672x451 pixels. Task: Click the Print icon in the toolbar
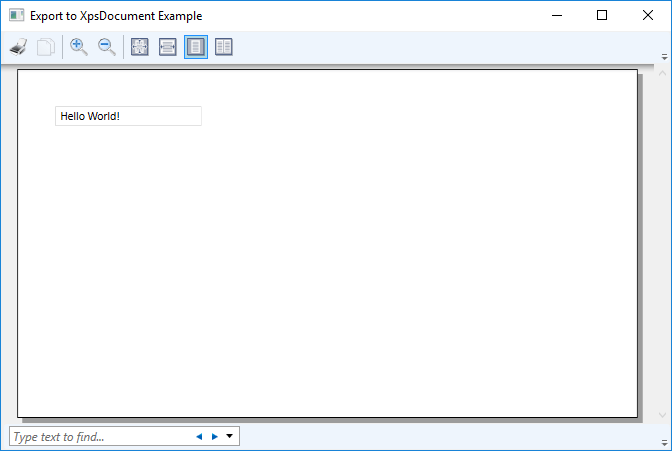pos(18,47)
